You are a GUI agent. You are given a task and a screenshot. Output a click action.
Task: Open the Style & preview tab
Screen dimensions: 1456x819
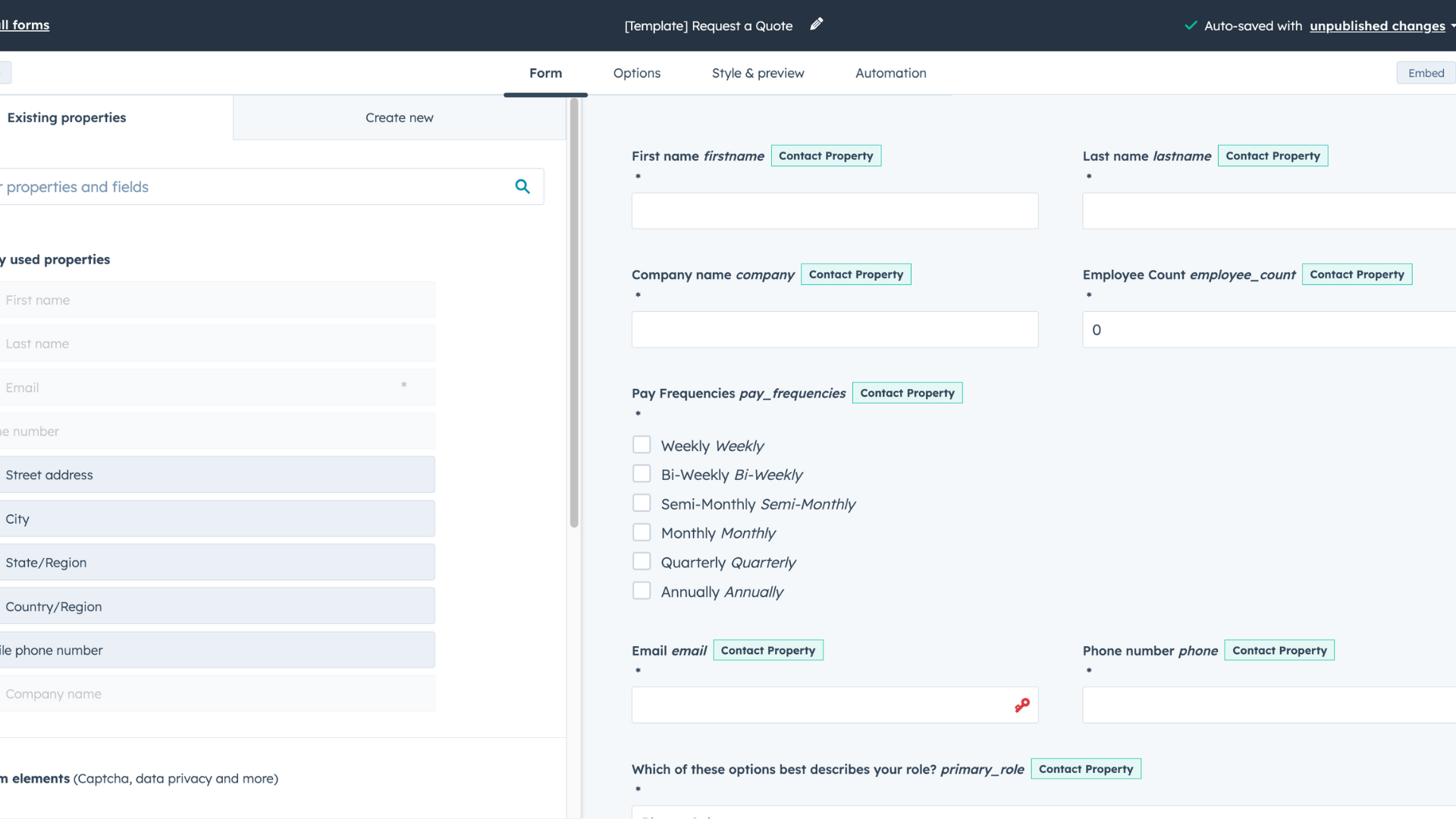[758, 73]
